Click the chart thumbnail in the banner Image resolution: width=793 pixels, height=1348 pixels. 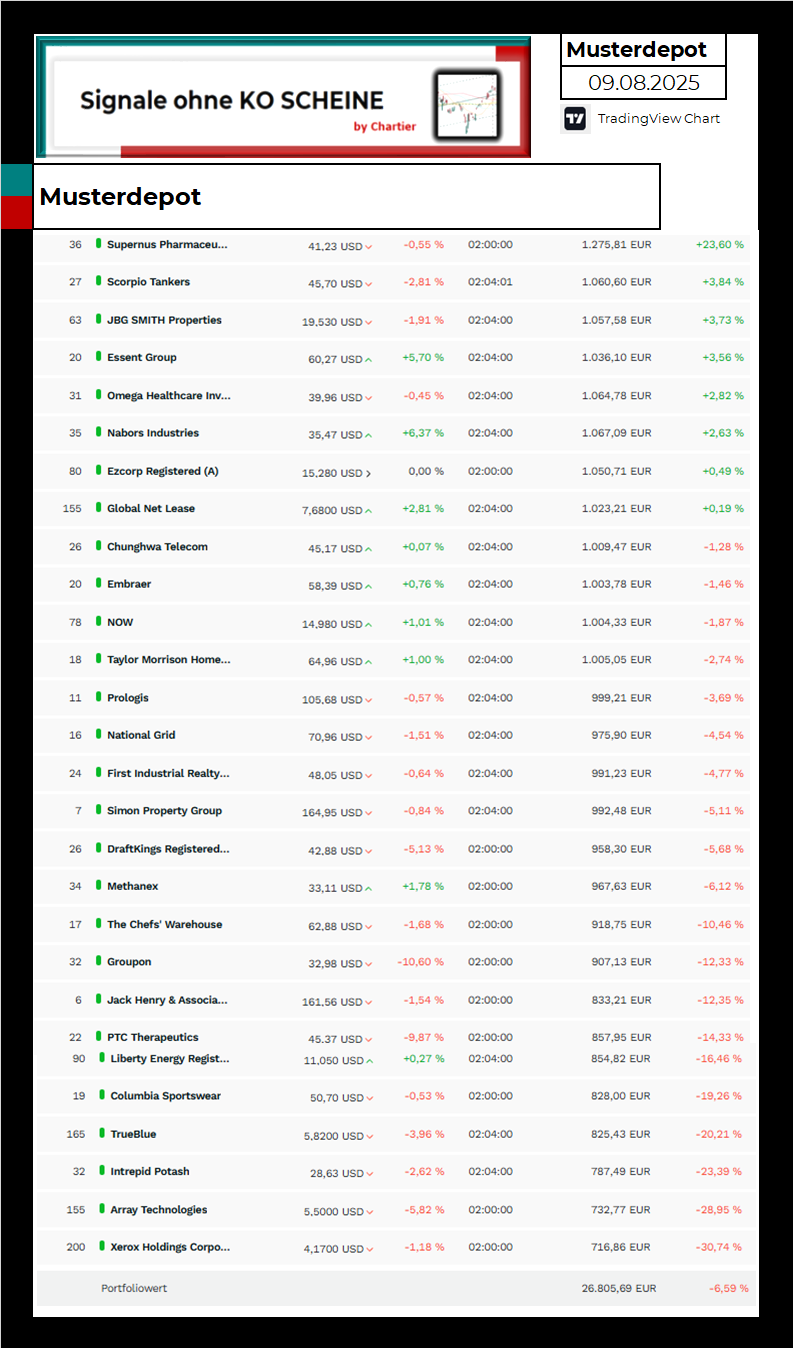click(x=468, y=105)
